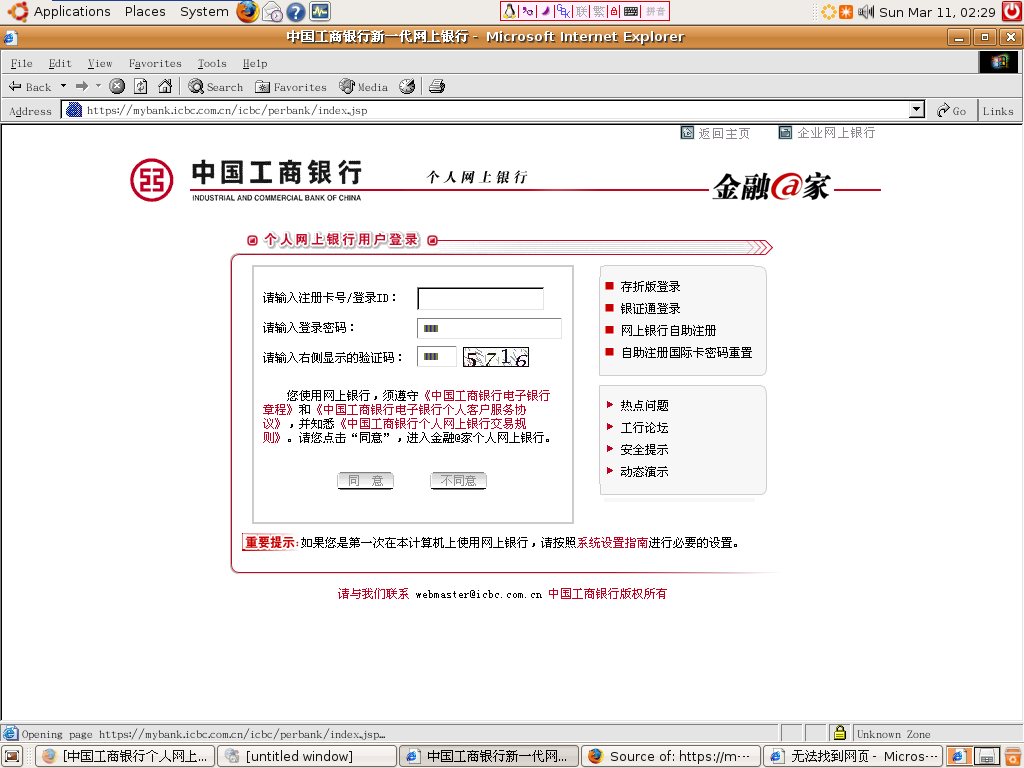Open the System menu in top panel
Viewport: 1024px width, 768px height.
(x=204, y=12)
